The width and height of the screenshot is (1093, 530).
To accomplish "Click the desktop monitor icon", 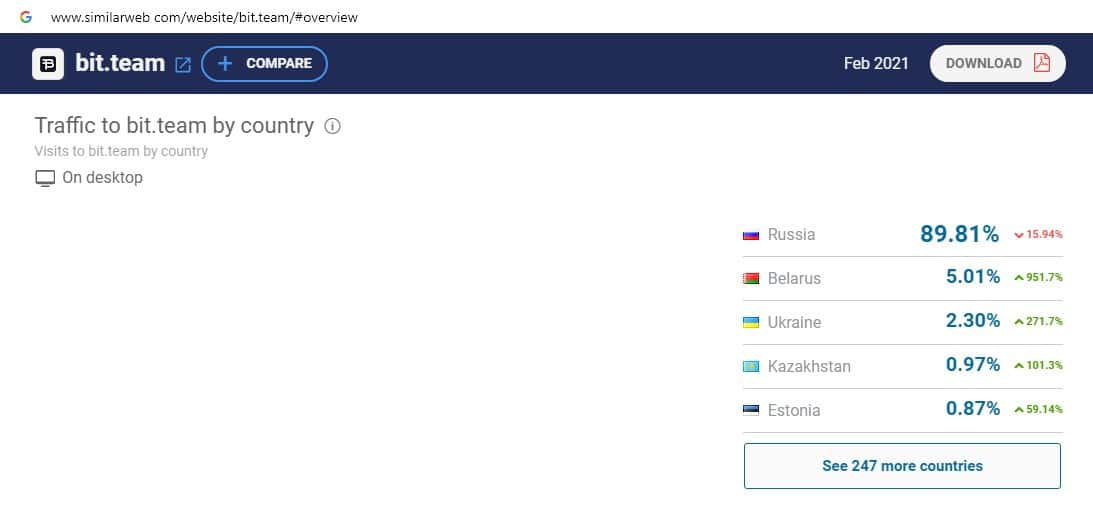I will 45,178.
